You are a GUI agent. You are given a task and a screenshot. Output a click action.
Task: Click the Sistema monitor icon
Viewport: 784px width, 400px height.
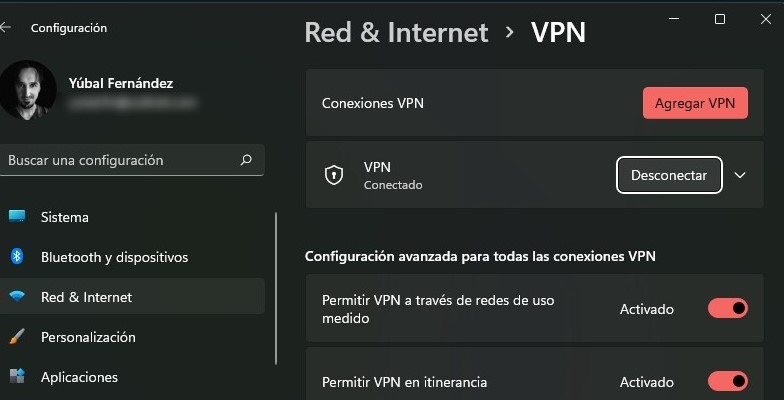coord(17,216)
